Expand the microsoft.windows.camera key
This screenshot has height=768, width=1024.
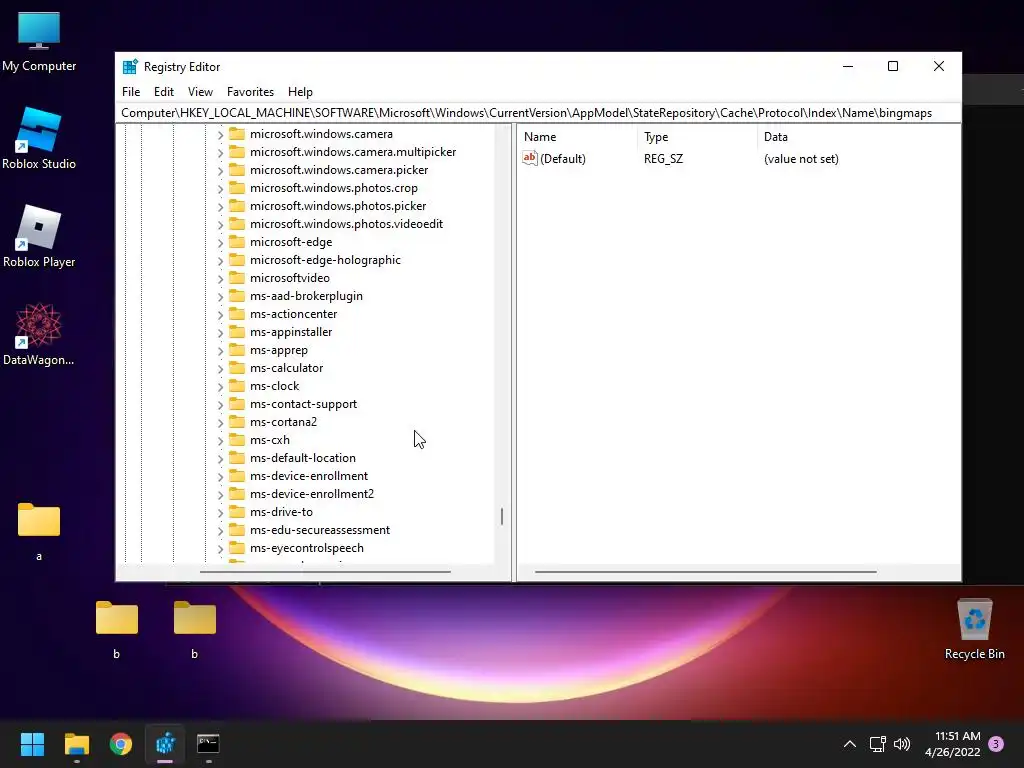tap(220, 135)
